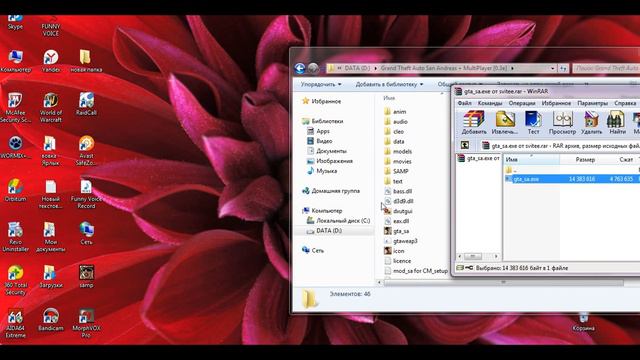This screenshot has height=360, width=640.
Task: Go up one level in WinRAR
Action: pos(464,145)
